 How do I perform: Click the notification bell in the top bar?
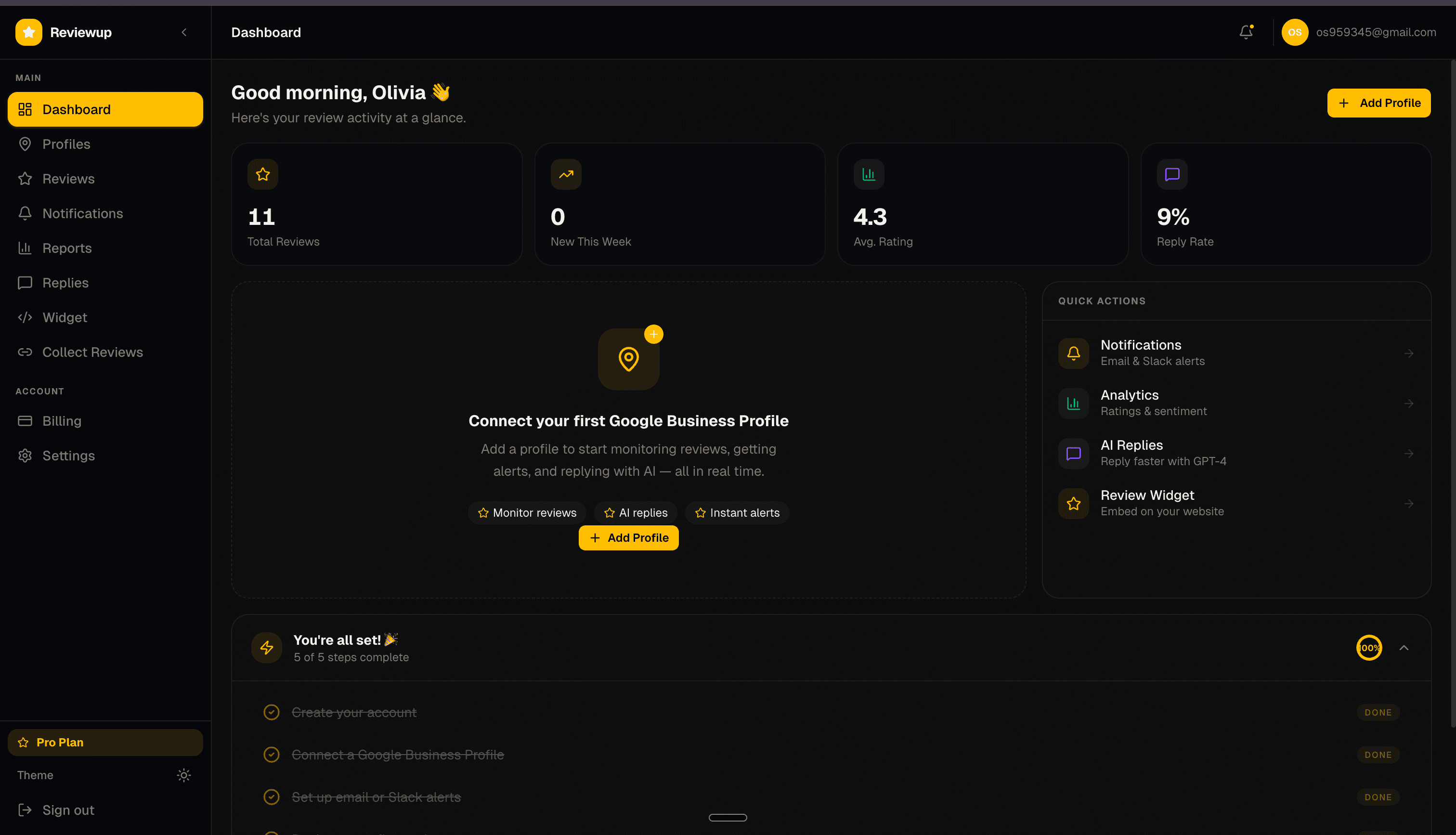tap(1245, 32)
